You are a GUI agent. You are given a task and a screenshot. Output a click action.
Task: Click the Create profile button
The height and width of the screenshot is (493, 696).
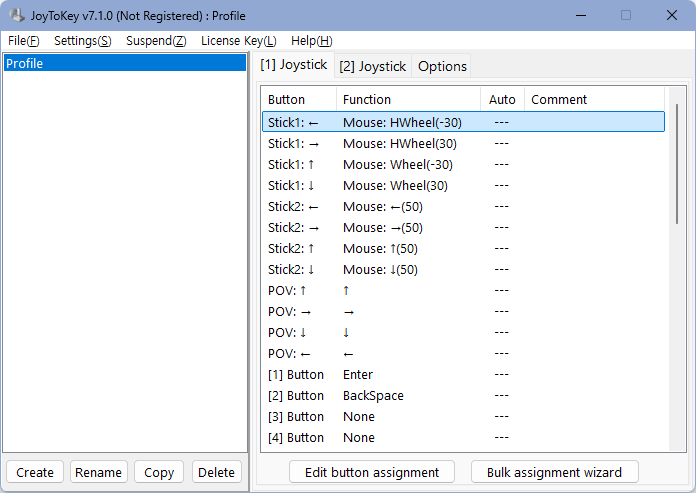click(35, 472)
